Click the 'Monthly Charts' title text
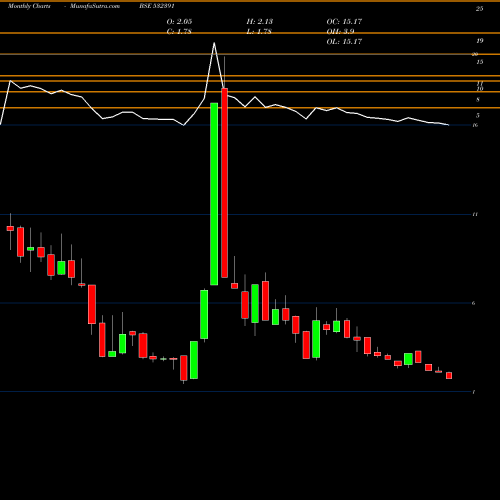The width and height of the screenshot is (500, 500). point(29,6)
